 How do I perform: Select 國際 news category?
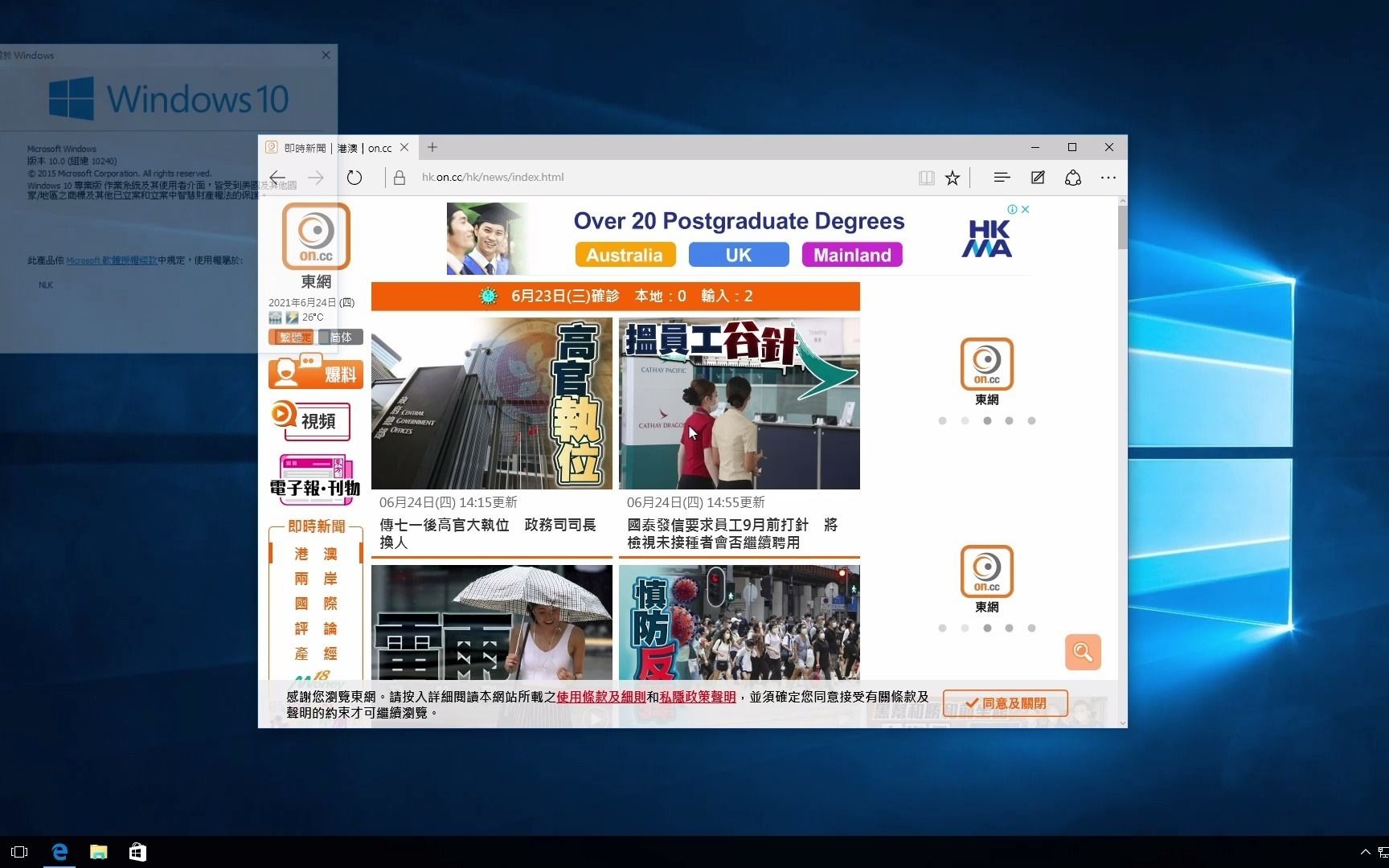click(x=316, y=604)
